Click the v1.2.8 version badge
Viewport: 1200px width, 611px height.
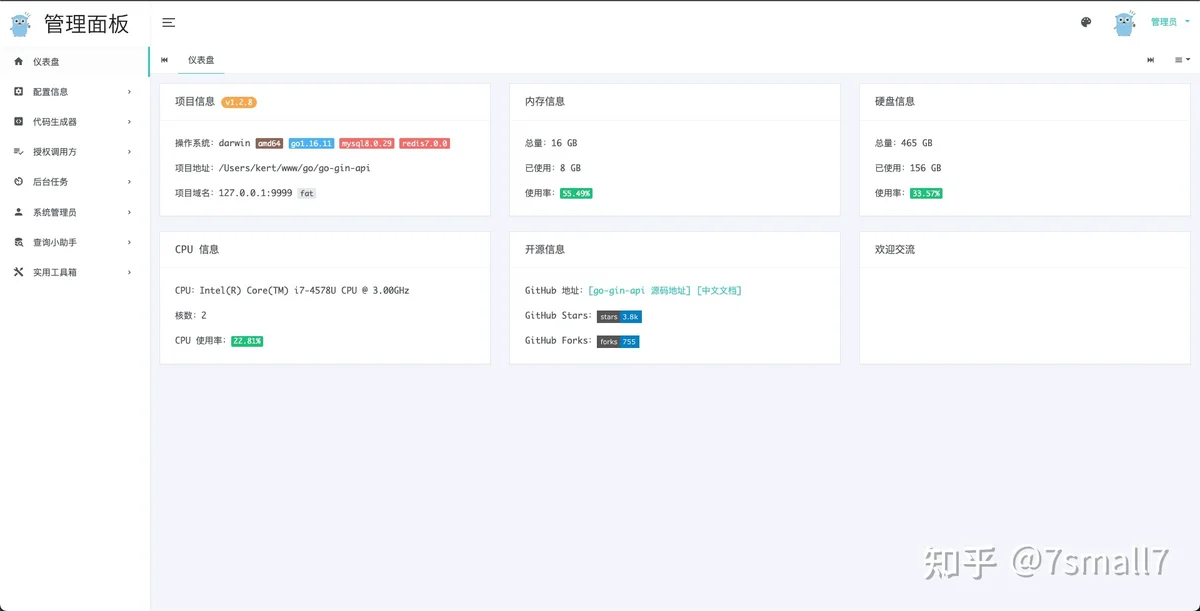point(239,101)
